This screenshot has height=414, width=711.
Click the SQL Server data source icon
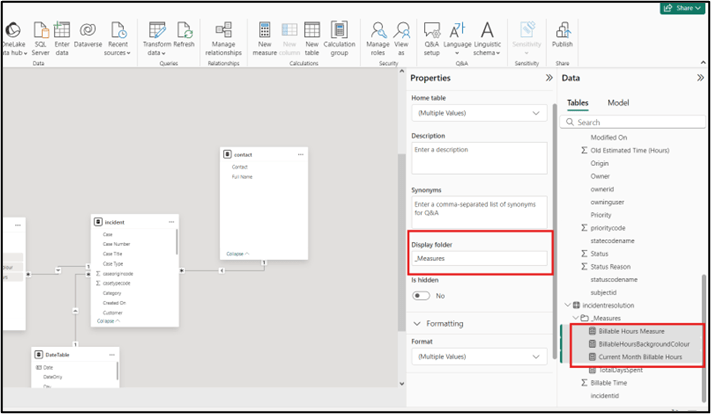[x=39, y=29]
